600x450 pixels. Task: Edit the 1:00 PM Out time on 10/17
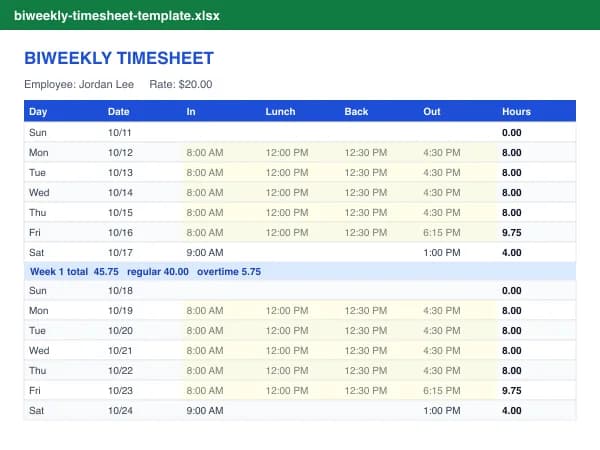(x=442, y=253)
